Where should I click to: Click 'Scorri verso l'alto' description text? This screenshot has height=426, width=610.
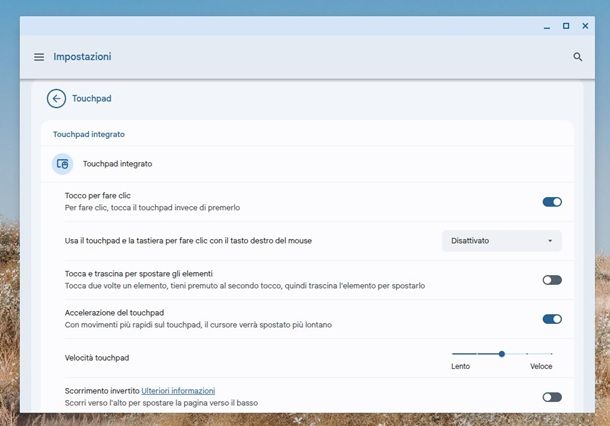[161, 403]
